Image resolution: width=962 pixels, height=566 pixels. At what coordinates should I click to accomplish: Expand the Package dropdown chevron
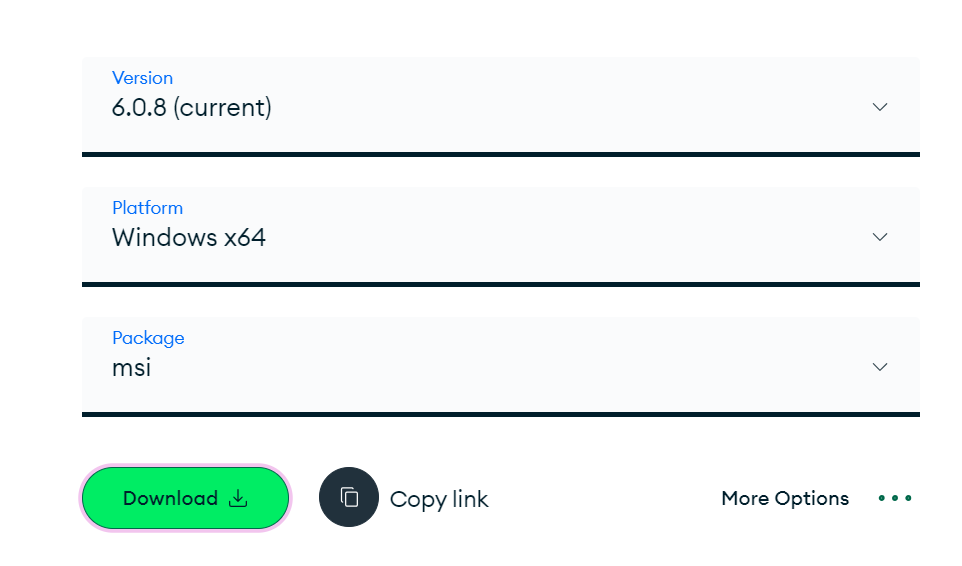click(880, 367)
